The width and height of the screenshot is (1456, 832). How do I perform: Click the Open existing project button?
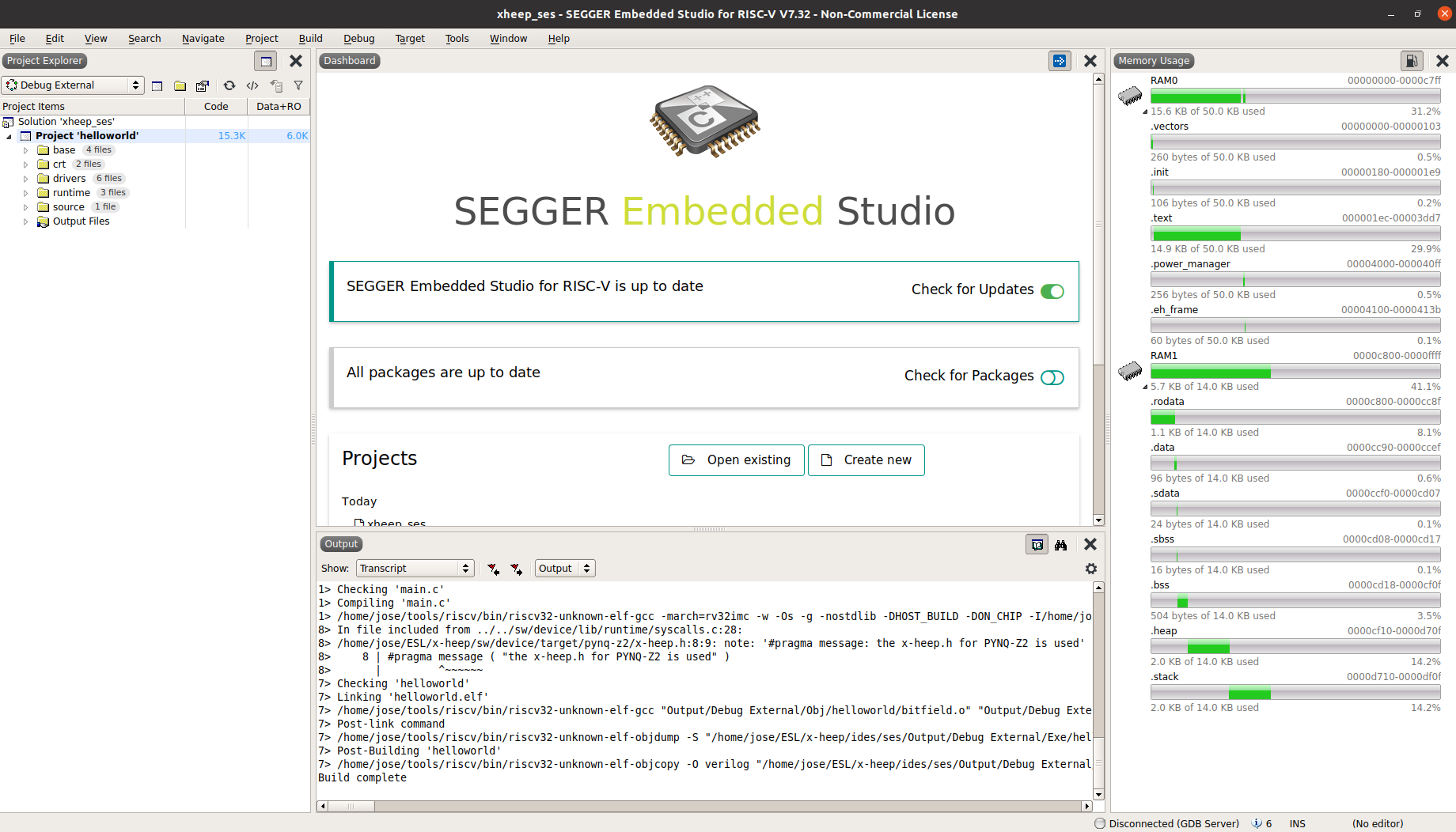tap(736, 460)
